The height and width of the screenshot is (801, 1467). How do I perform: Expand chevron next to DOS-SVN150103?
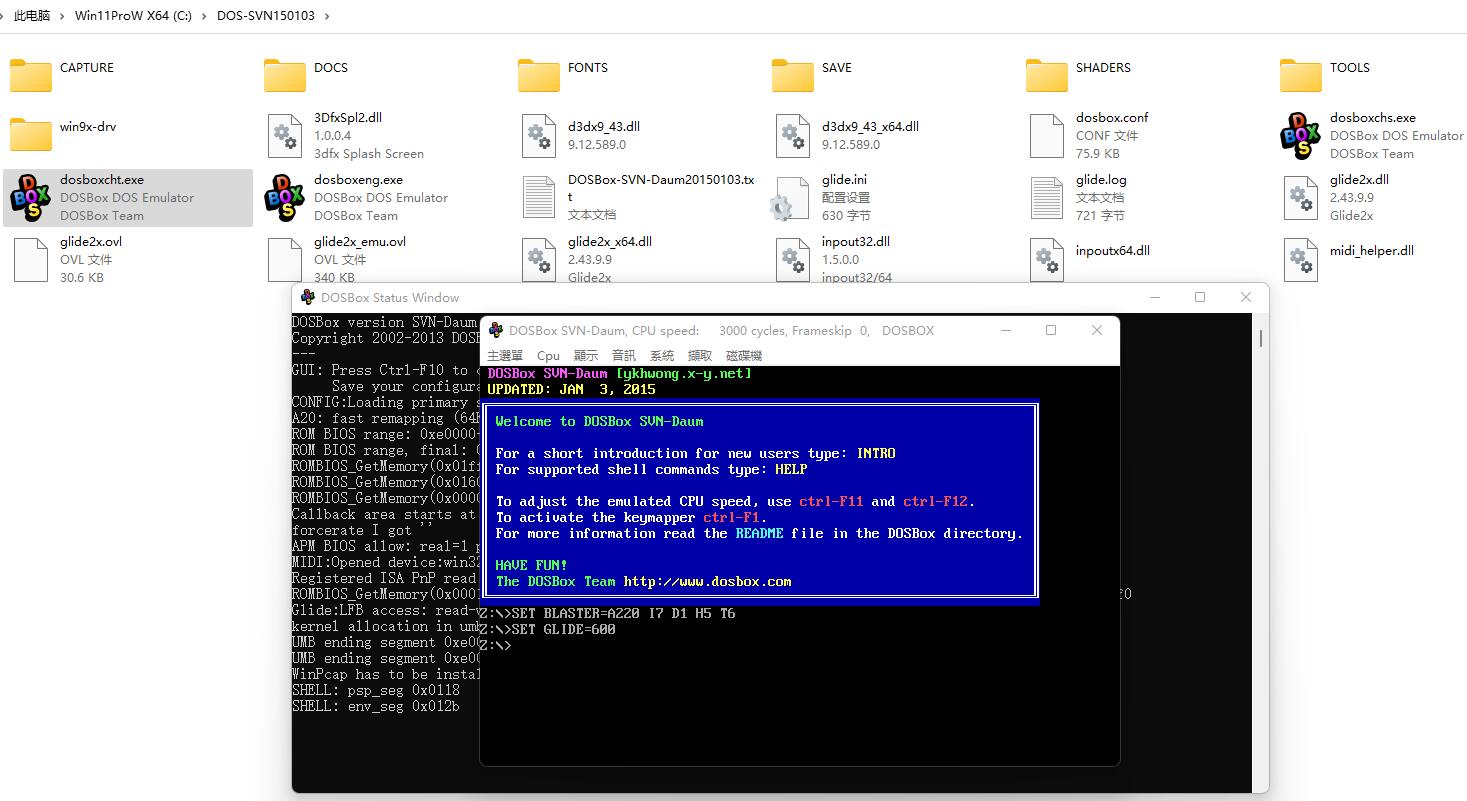pos(327,15)
